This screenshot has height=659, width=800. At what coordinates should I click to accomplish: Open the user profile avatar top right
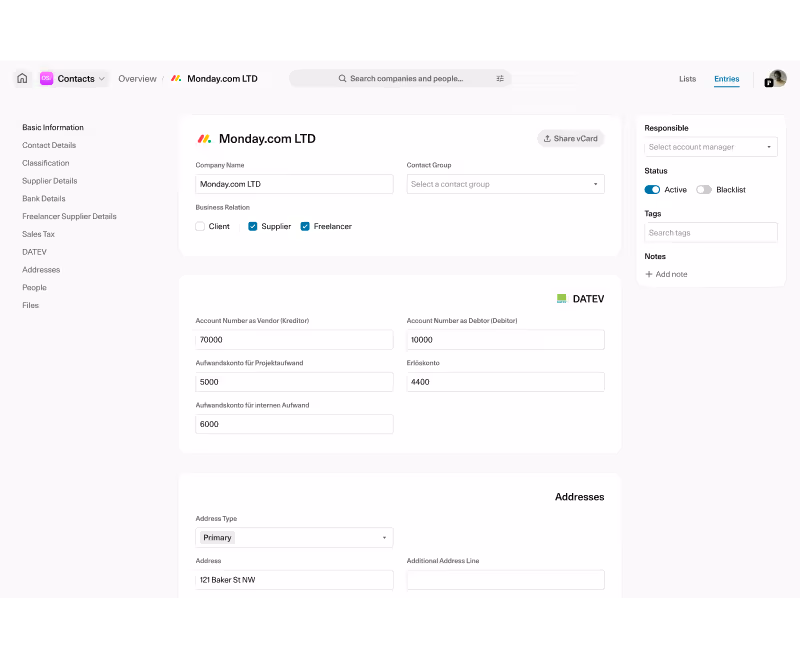tap(775, 78)
